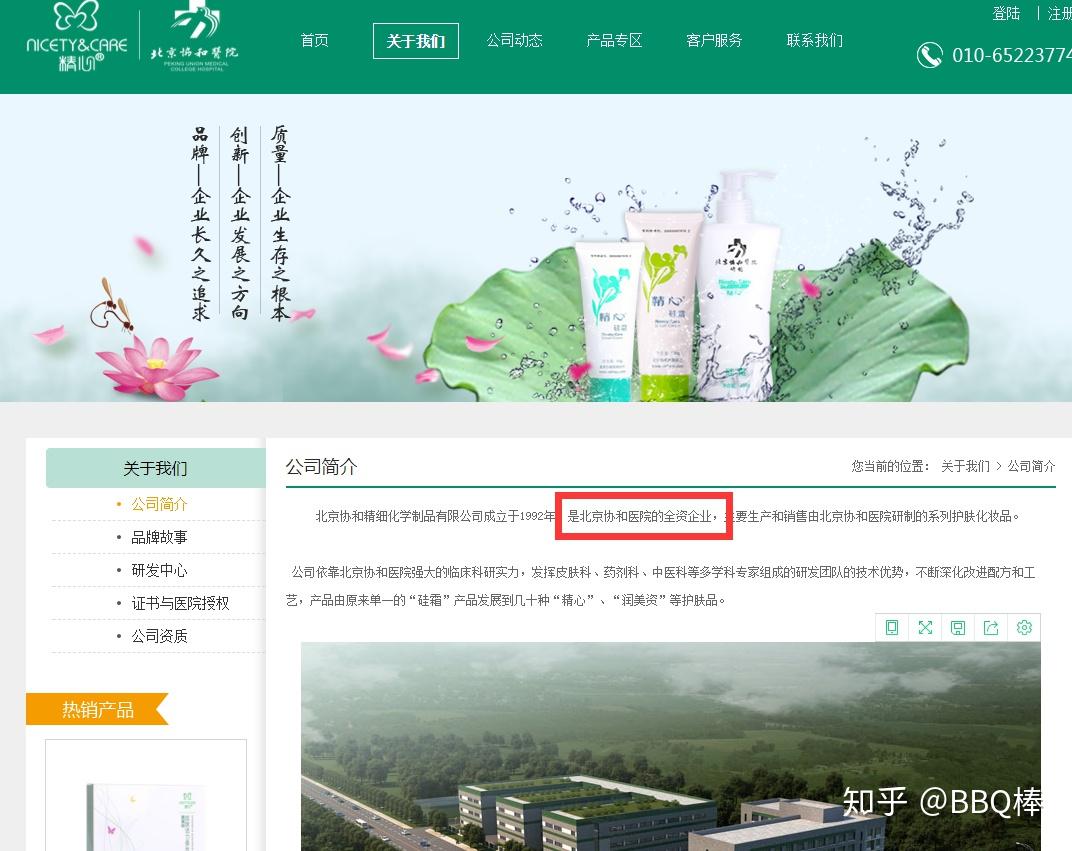The width and height of the screenshot is (1072, 851).
Task: Select 公司资质 in the sidebar
Action: [159, 636]
